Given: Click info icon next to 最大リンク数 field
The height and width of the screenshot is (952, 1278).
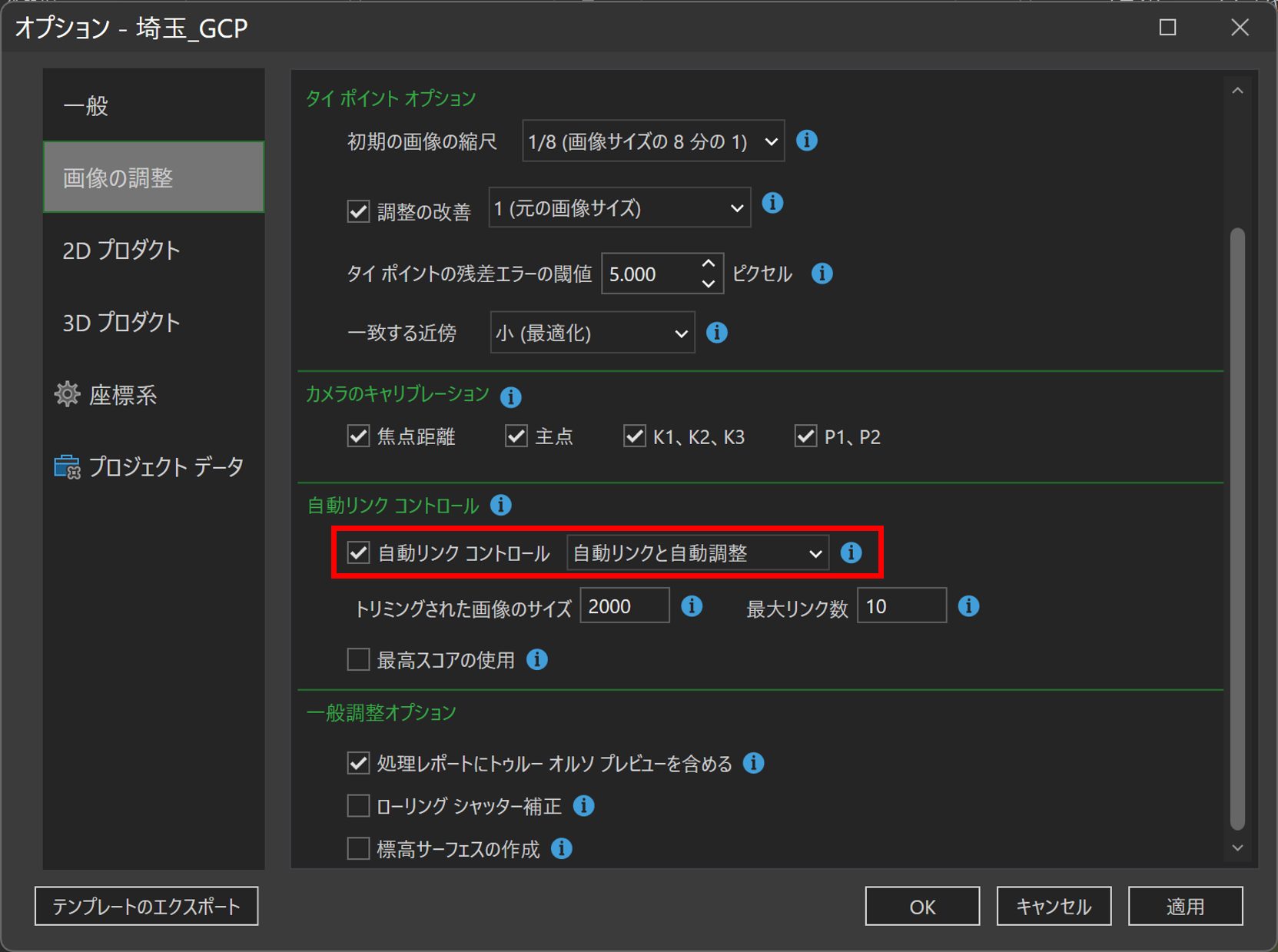Looking at the screenshot, I should [968, 606].
